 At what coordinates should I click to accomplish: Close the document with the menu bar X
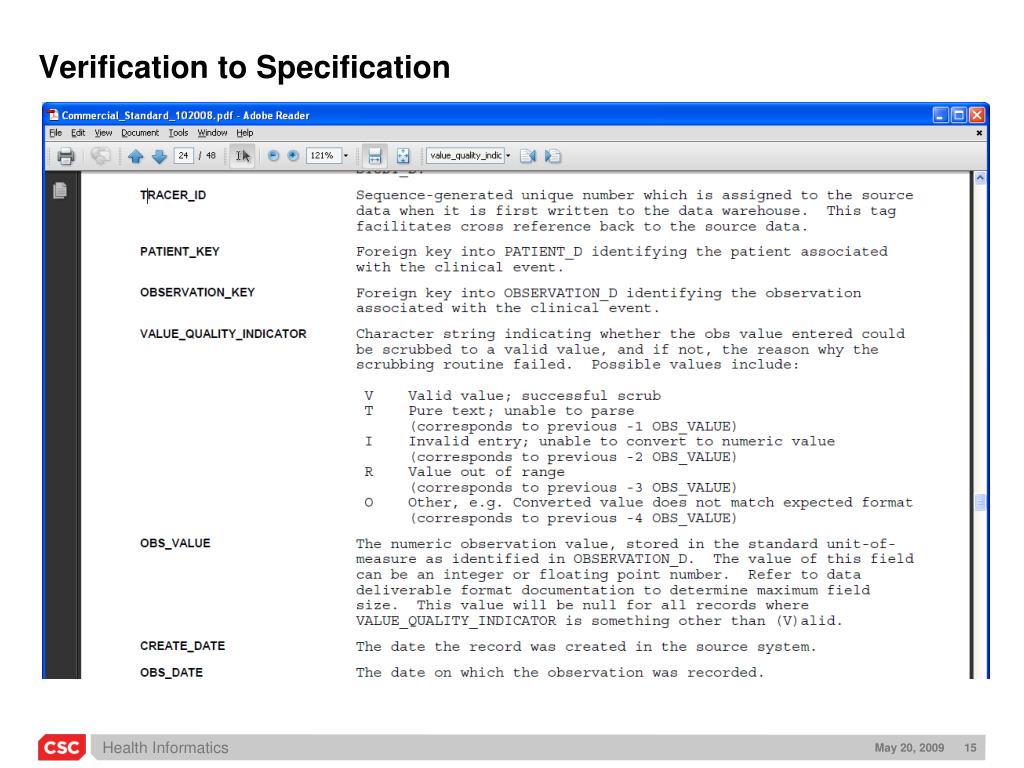(x=979, y=133)
